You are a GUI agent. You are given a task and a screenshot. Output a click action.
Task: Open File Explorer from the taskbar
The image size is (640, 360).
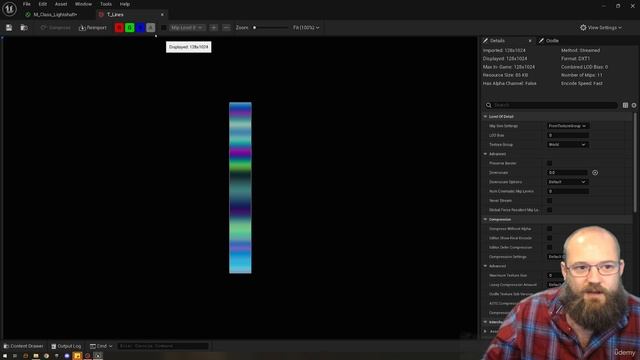point(36,356)
